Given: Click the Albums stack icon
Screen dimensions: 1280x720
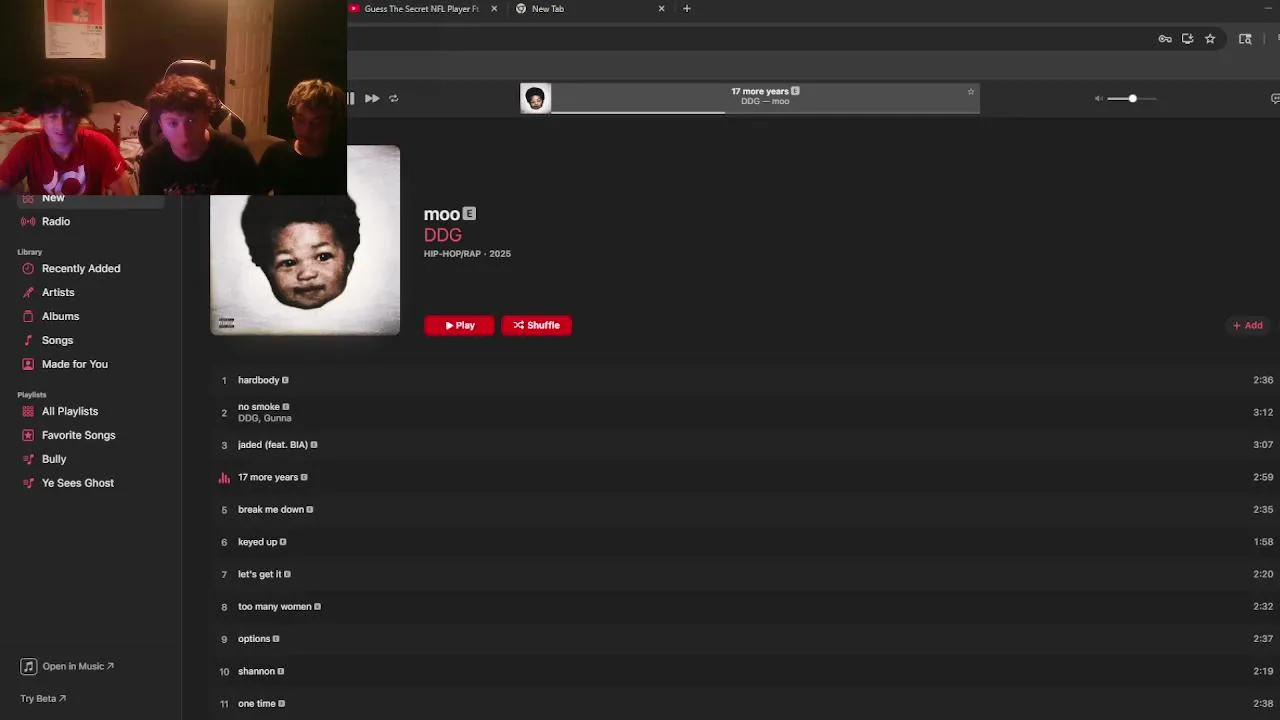Looking at the screenshot, I should tap(28, 316).
